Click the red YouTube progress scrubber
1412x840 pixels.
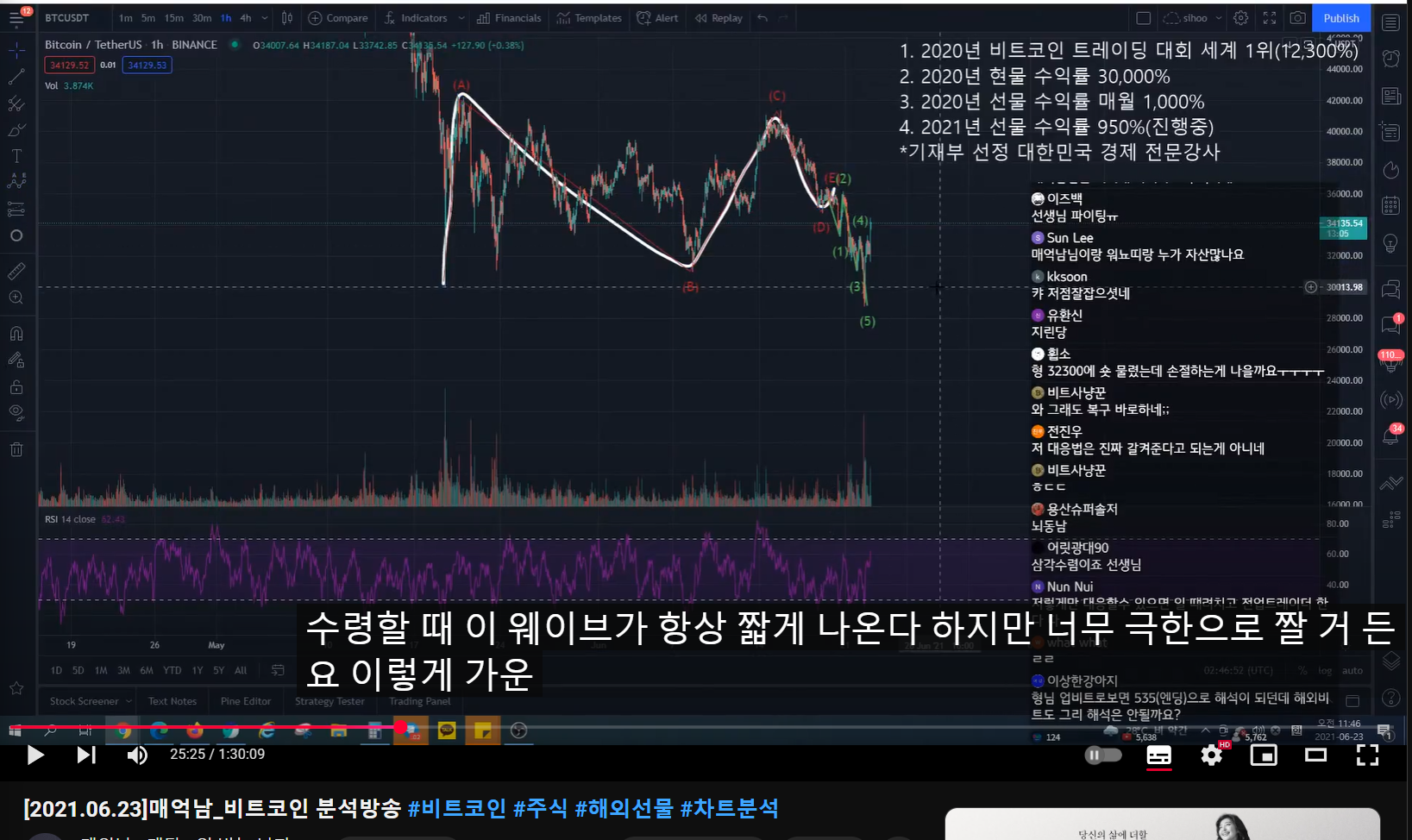point(401,727)
